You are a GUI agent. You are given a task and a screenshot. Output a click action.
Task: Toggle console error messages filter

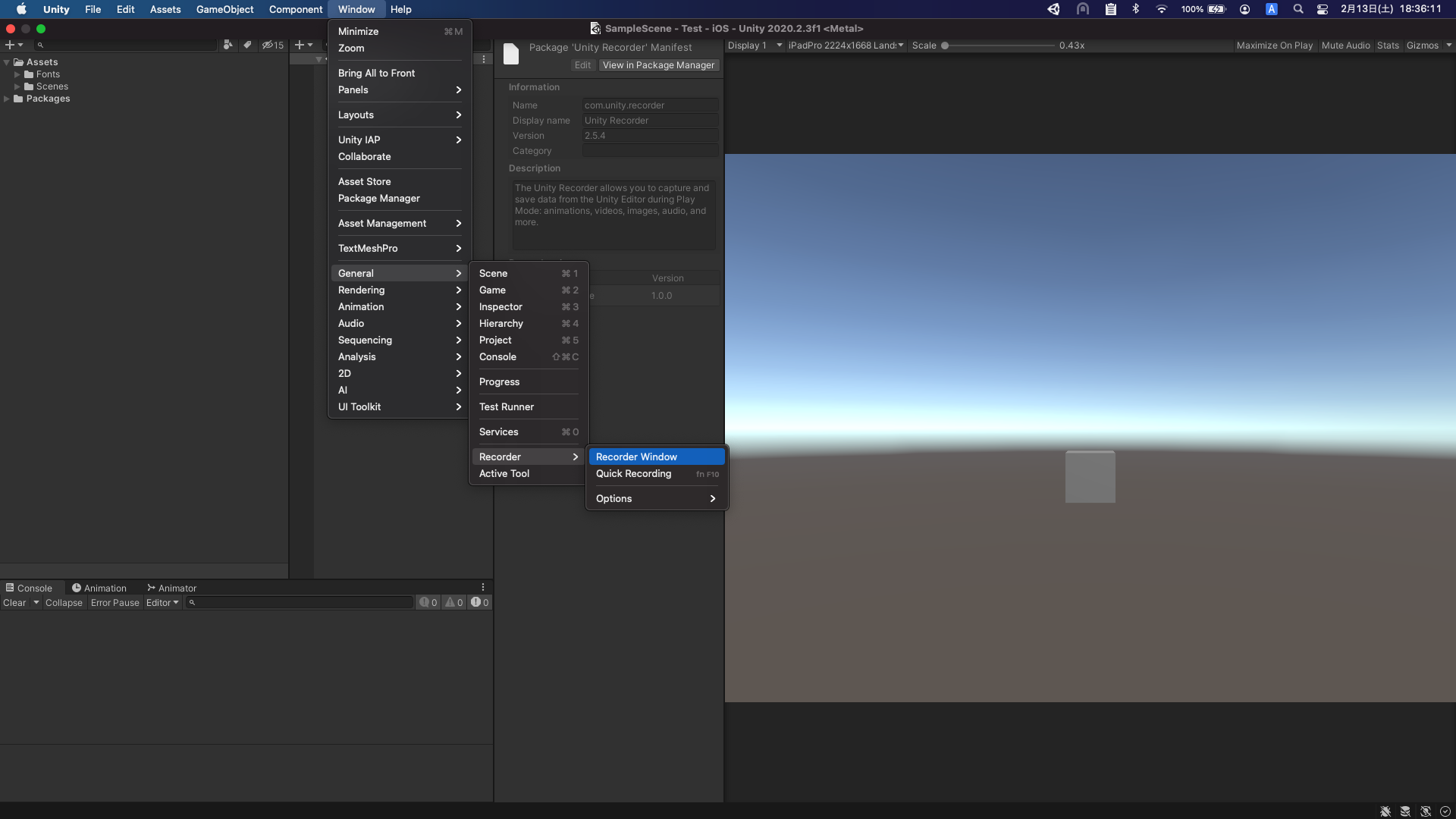coord(480,603)
